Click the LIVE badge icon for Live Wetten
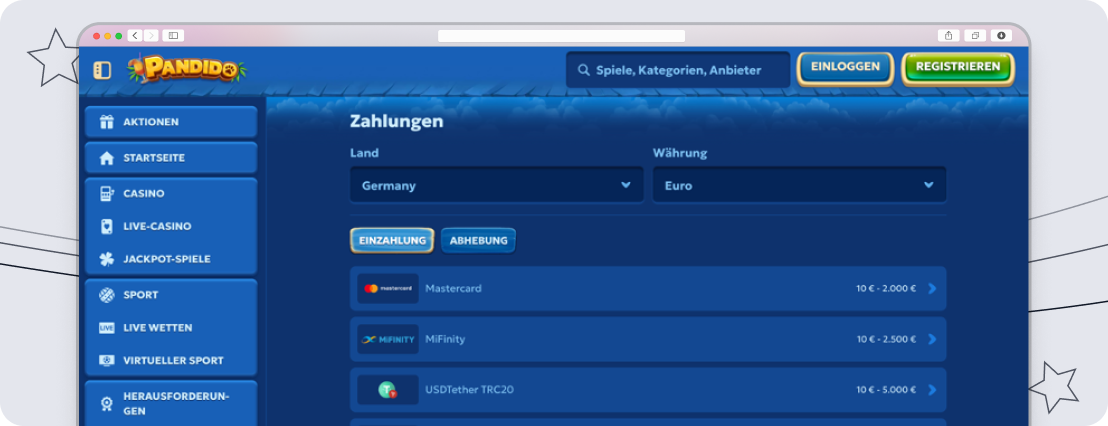Viewport: 1108px width, 426px height. click(x=107, y=328)
